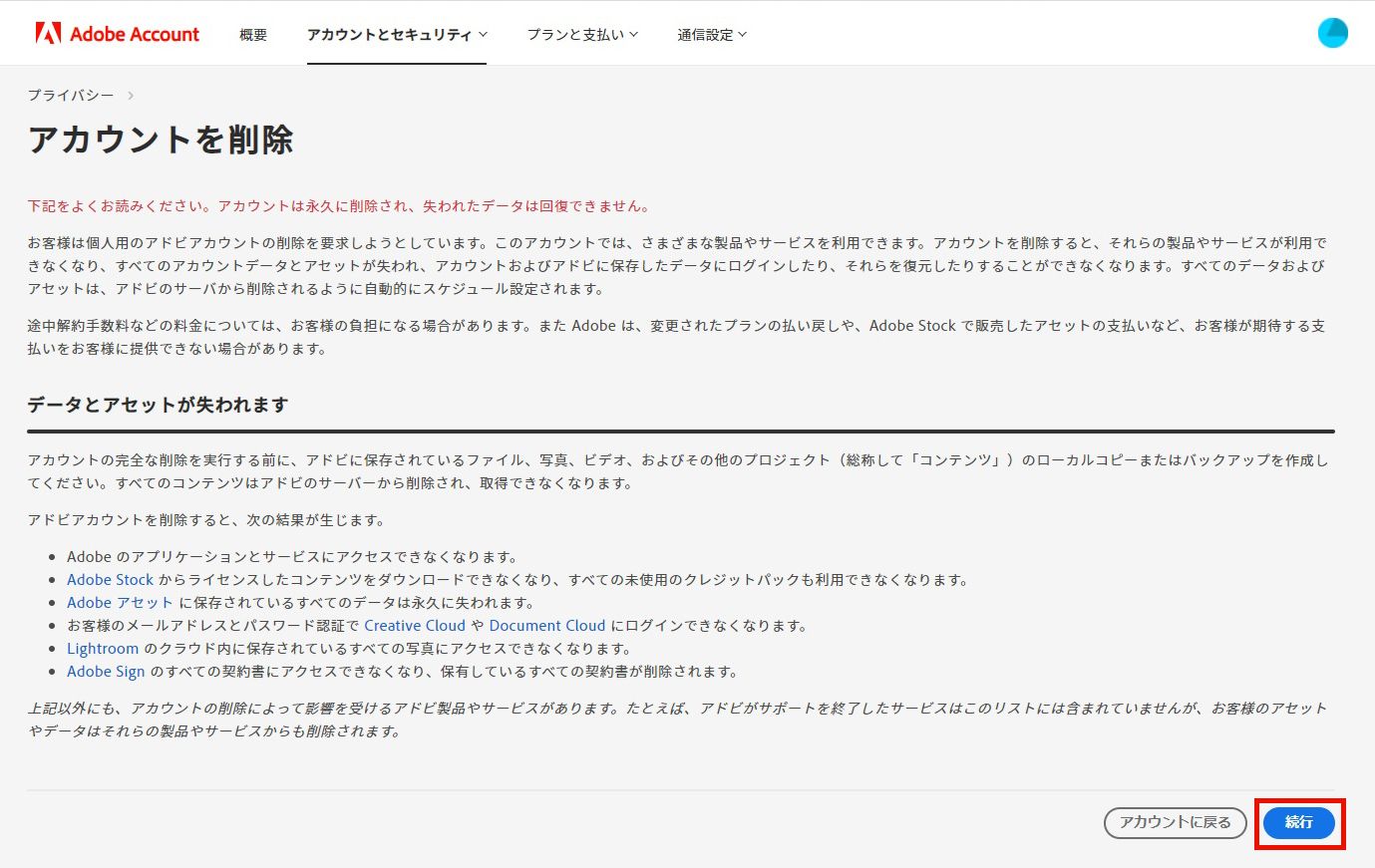
Task: Follow the Document Cloud link
Action: click(547, 626)
